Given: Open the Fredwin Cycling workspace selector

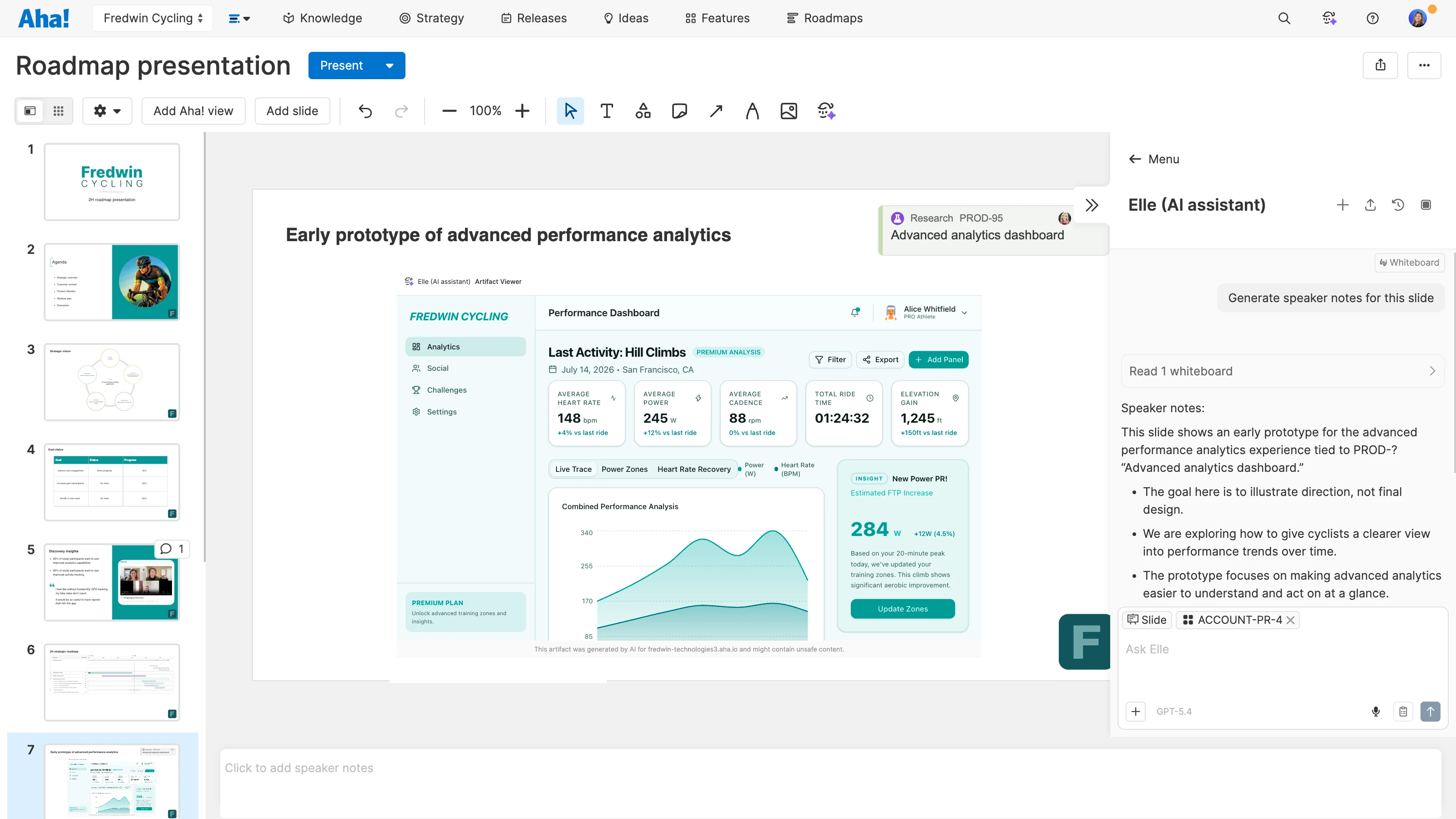Looking at the screenshot, I should click(x=152, y=18).
